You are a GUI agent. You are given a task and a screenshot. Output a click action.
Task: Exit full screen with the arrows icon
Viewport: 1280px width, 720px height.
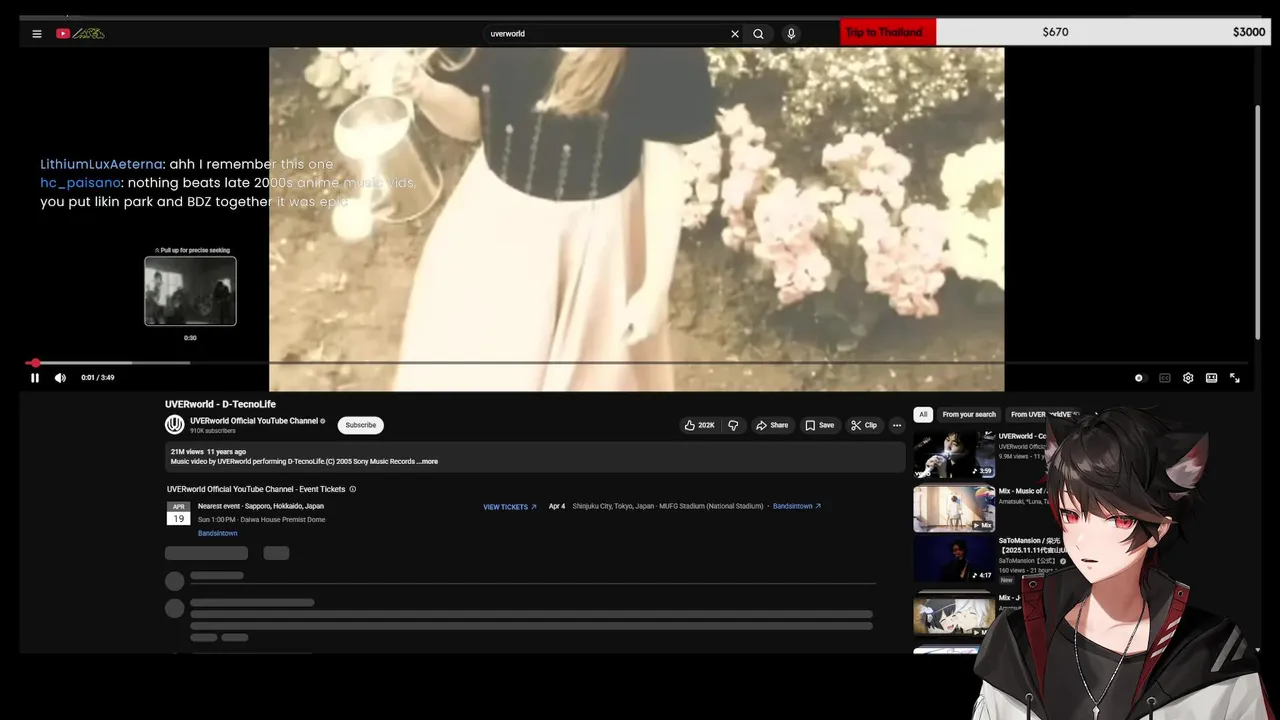tap(1235, 378)
